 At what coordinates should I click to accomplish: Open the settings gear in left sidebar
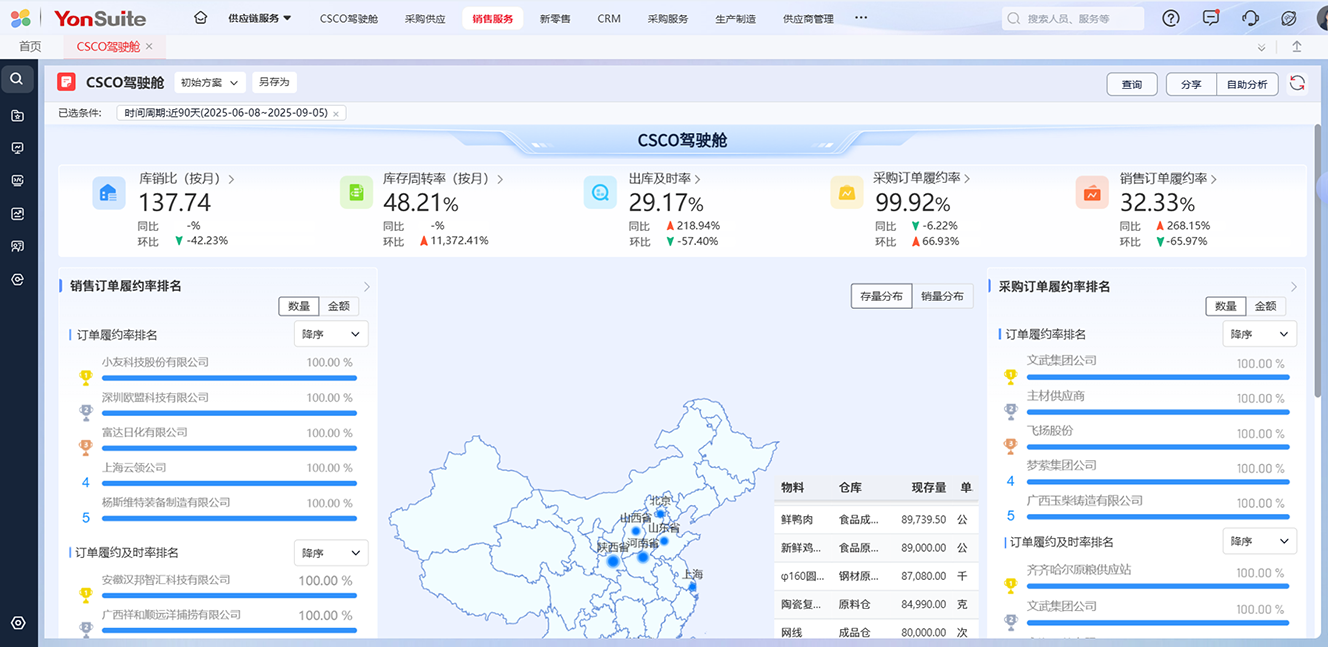(17, 623)
